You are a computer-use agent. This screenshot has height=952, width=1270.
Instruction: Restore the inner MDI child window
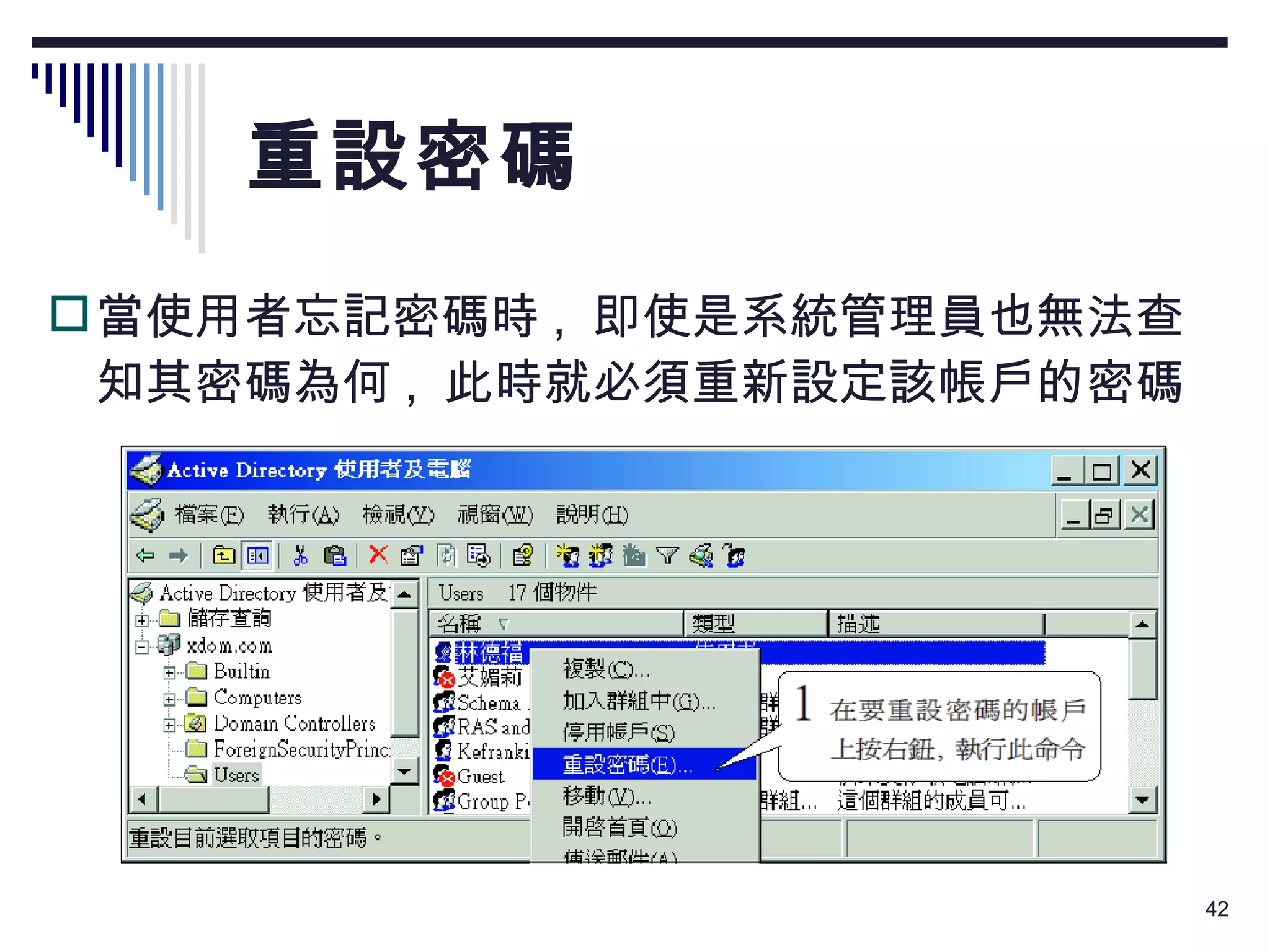click(1104, 514)
